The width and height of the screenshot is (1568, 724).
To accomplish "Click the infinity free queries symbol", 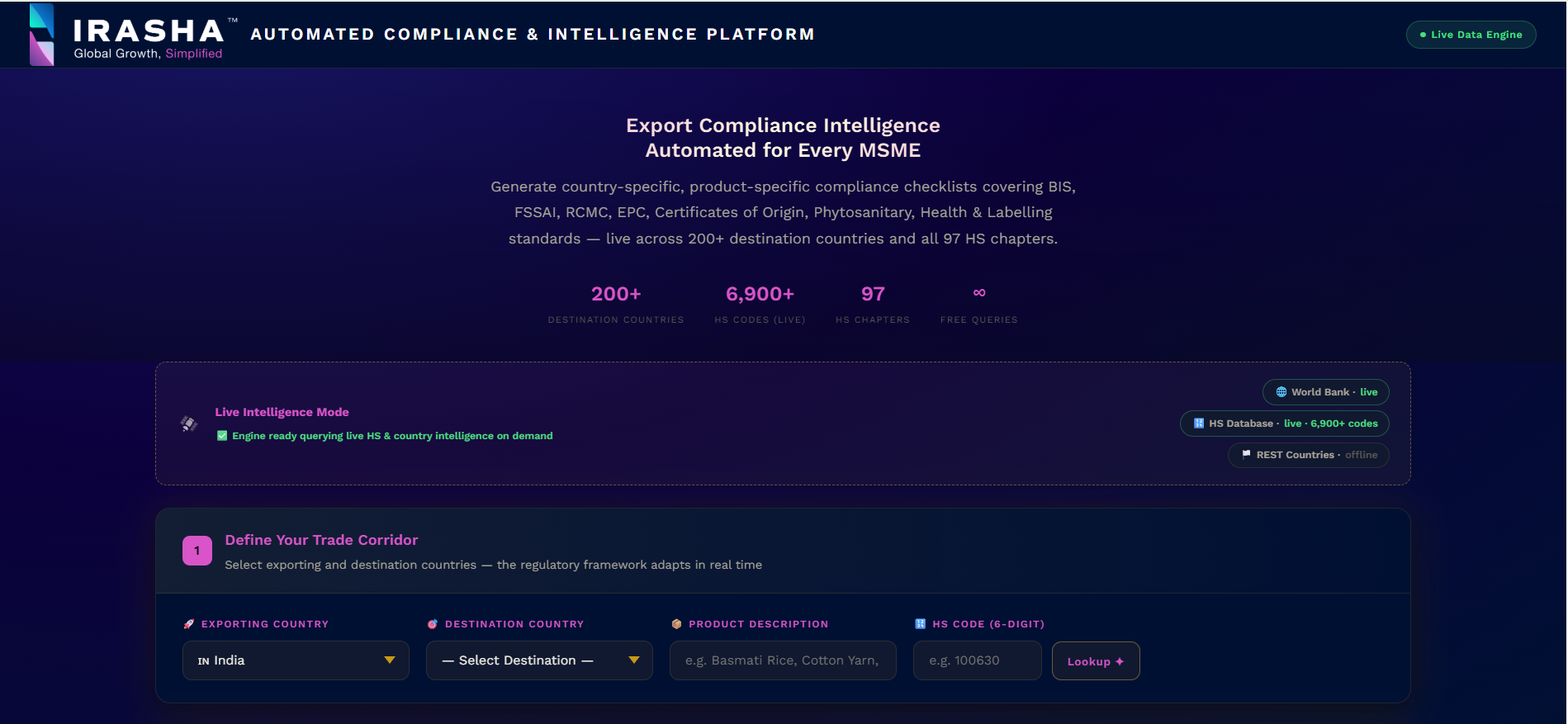I will coord(979,293).
